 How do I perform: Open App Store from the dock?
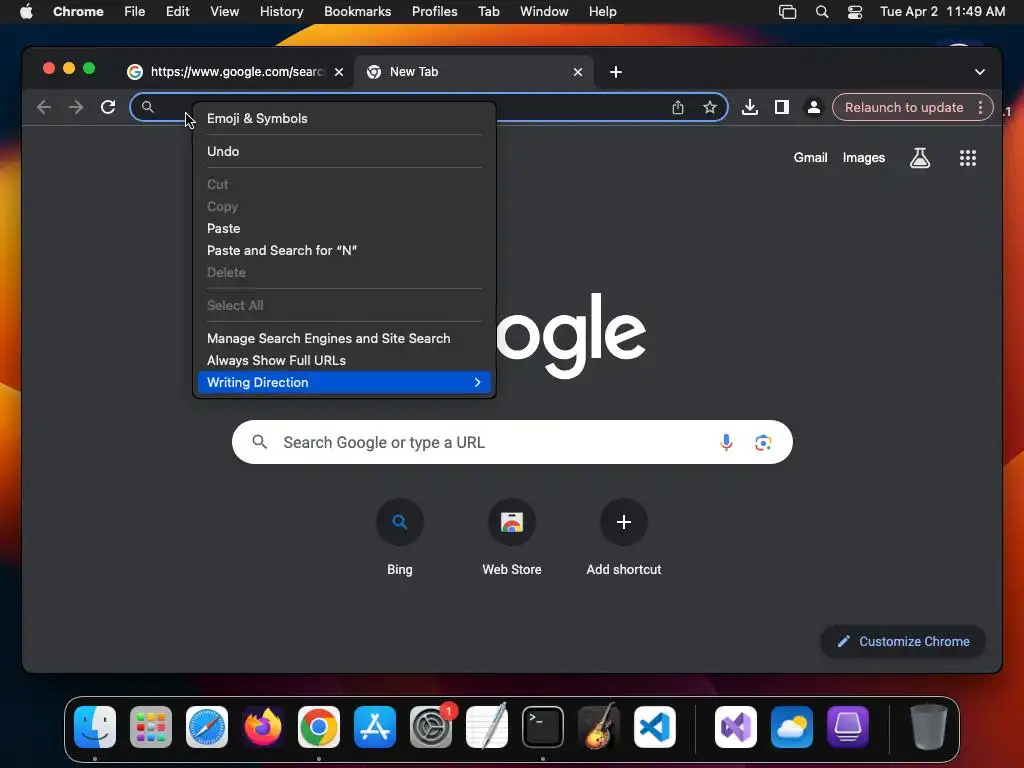pos(375,727)
